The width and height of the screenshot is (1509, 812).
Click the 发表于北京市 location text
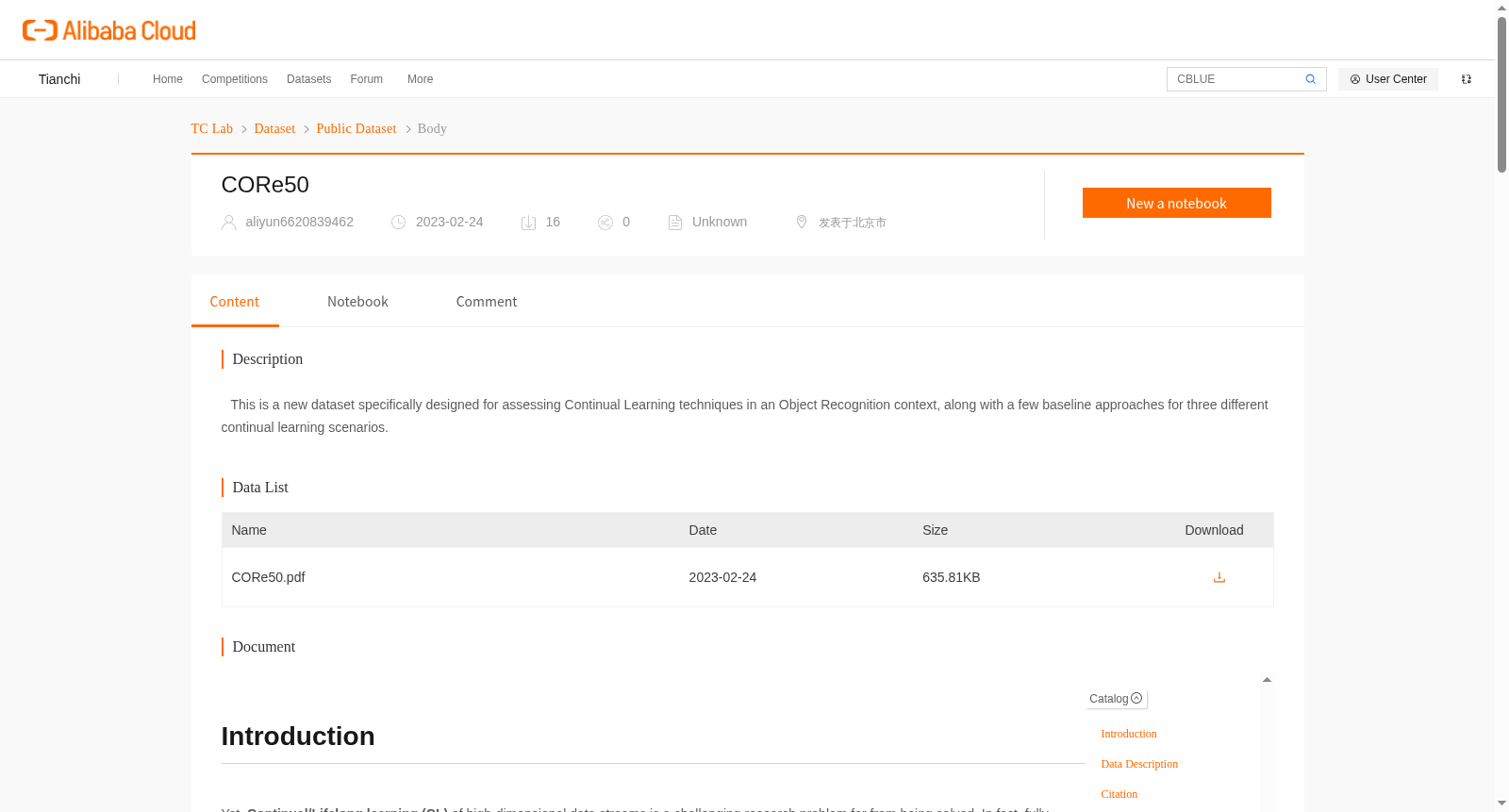pyautogui.click(x=853, y=223)
